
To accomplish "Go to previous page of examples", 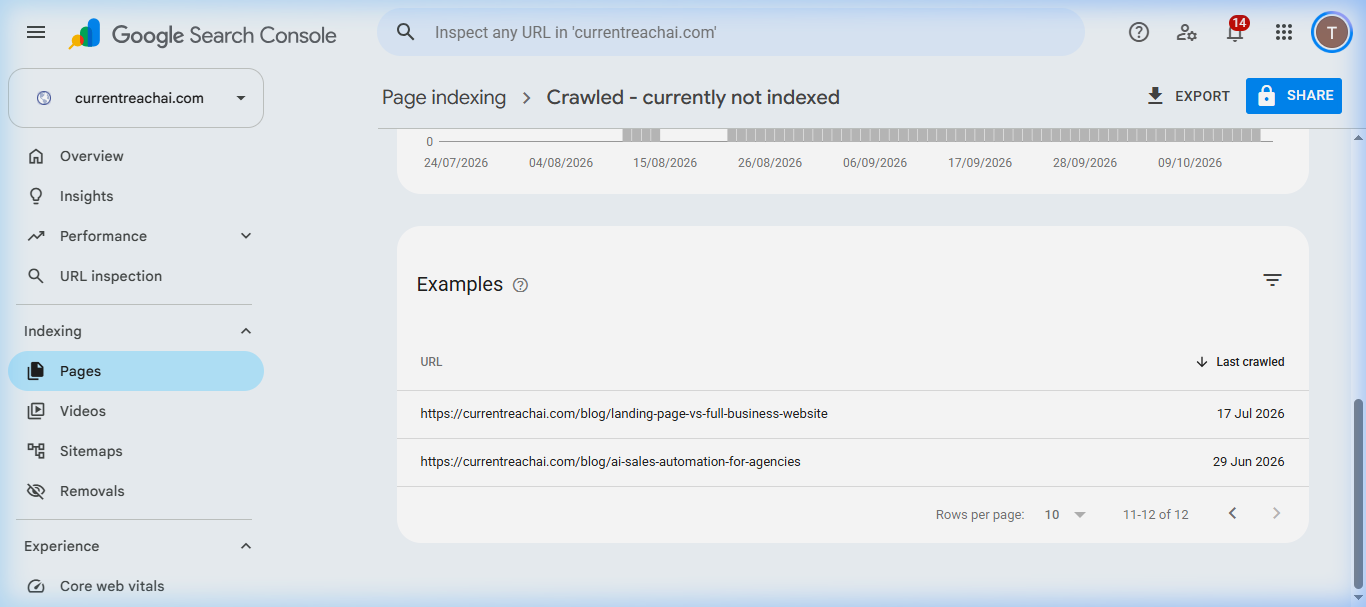I will (x=1233, y=514).
